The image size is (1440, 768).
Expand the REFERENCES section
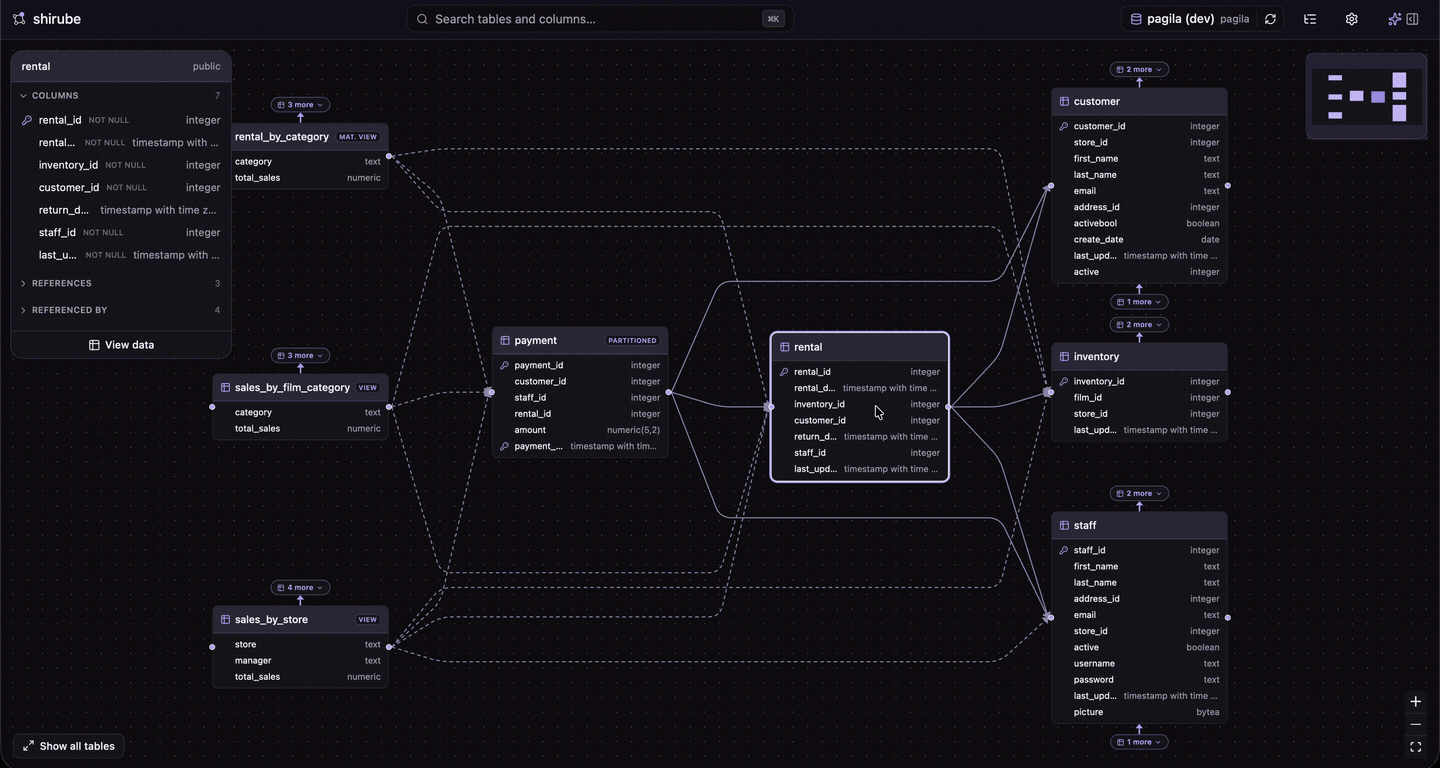(121, 283)
